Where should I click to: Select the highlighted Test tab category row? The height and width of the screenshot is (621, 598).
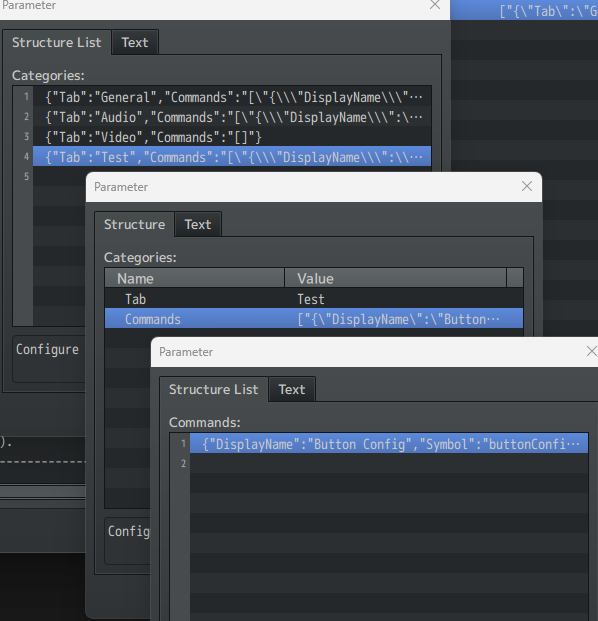click(x=232, y=157)
